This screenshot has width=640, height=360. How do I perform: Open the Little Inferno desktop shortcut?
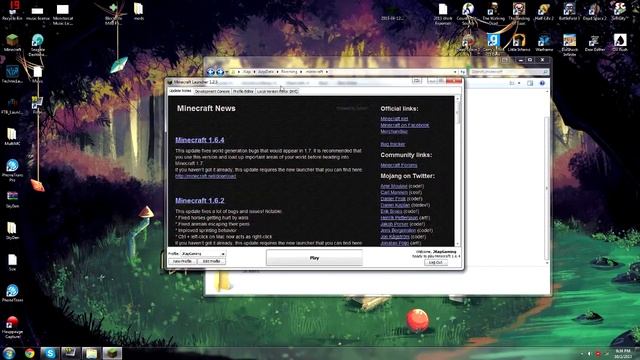(x=519, y=42)
